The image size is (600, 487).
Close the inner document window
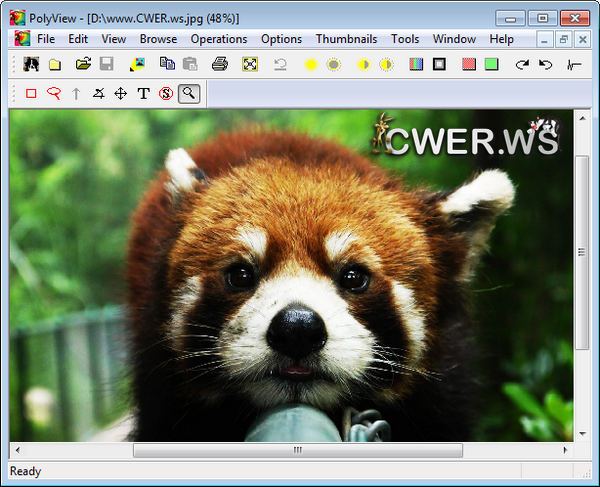pos(583,39)
